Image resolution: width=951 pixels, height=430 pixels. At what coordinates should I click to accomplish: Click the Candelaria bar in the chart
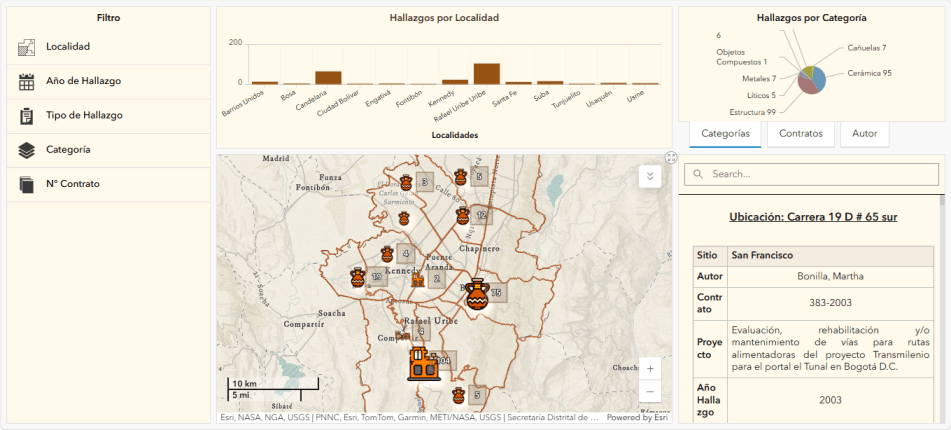click(328, 77)
